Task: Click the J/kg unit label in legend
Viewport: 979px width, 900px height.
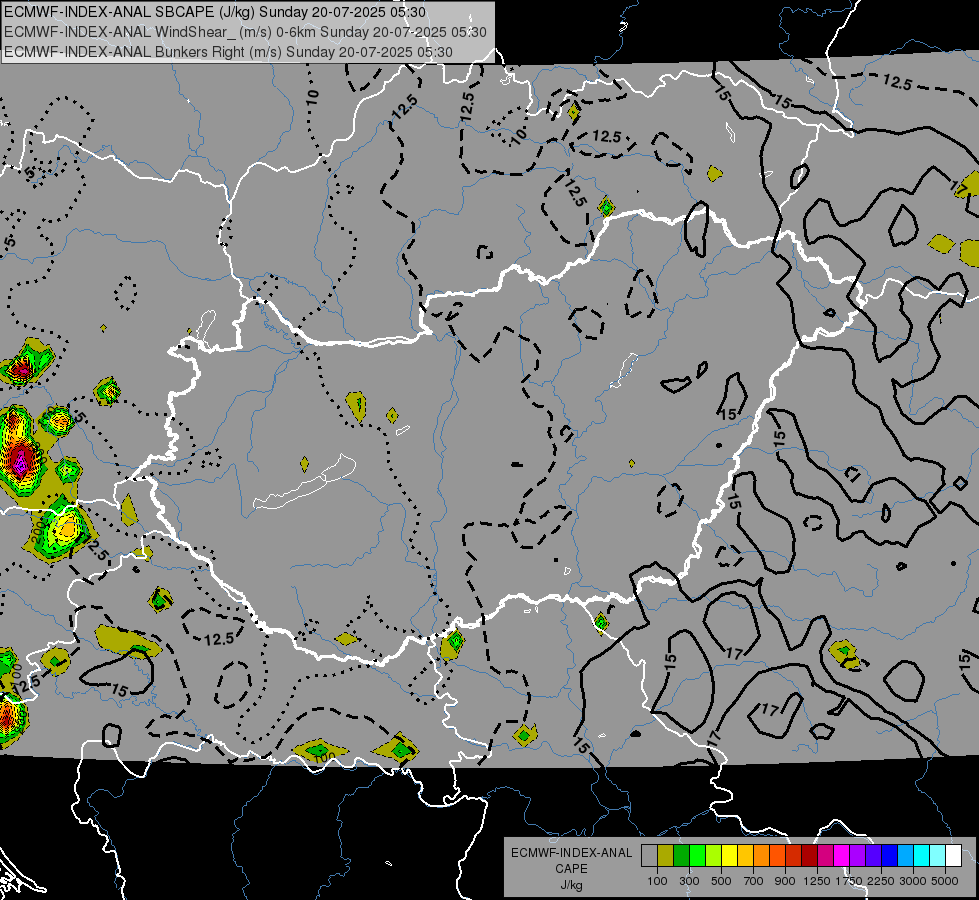Action: (x=571, y=885)
